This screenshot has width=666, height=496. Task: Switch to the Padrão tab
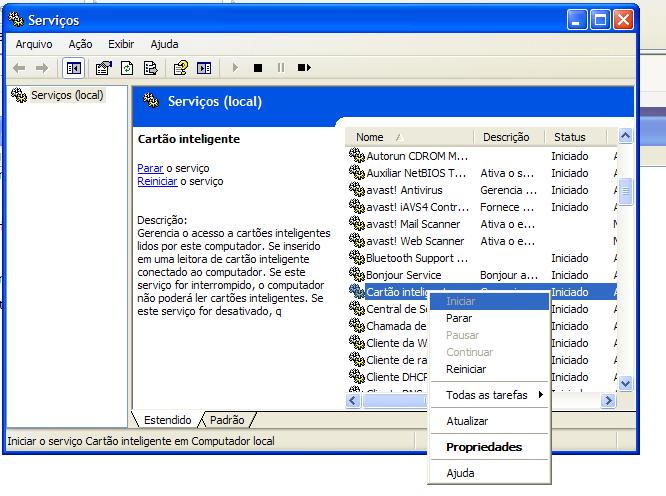pos(228,420)
